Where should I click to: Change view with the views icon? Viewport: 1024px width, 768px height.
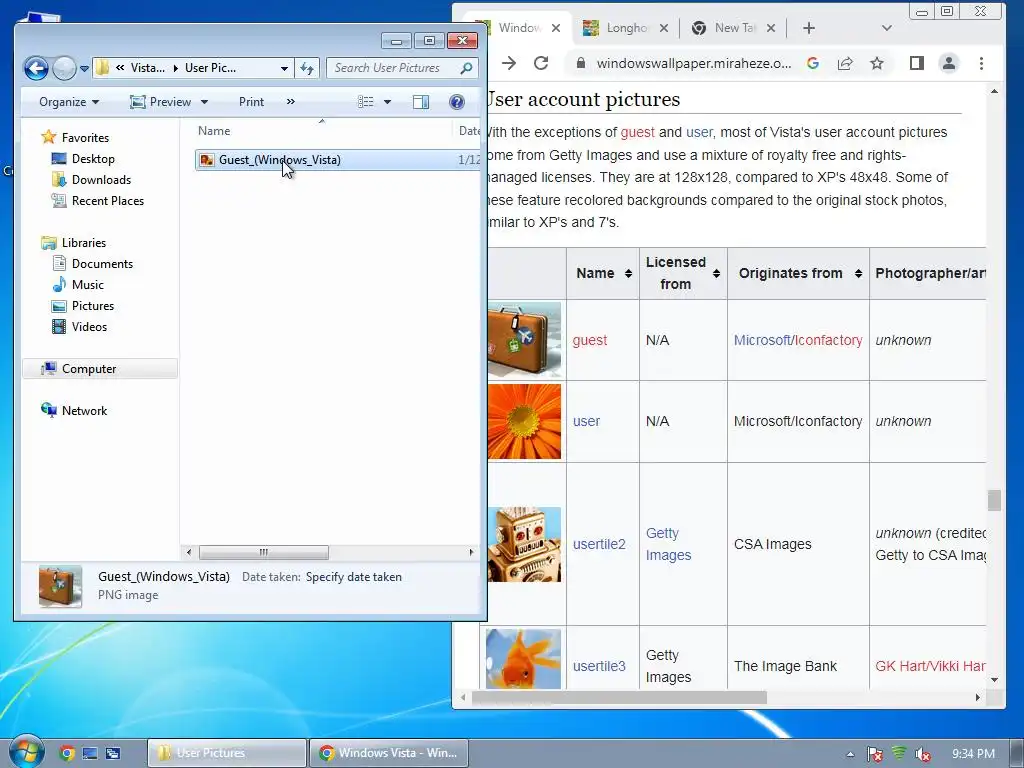point(366,102)
